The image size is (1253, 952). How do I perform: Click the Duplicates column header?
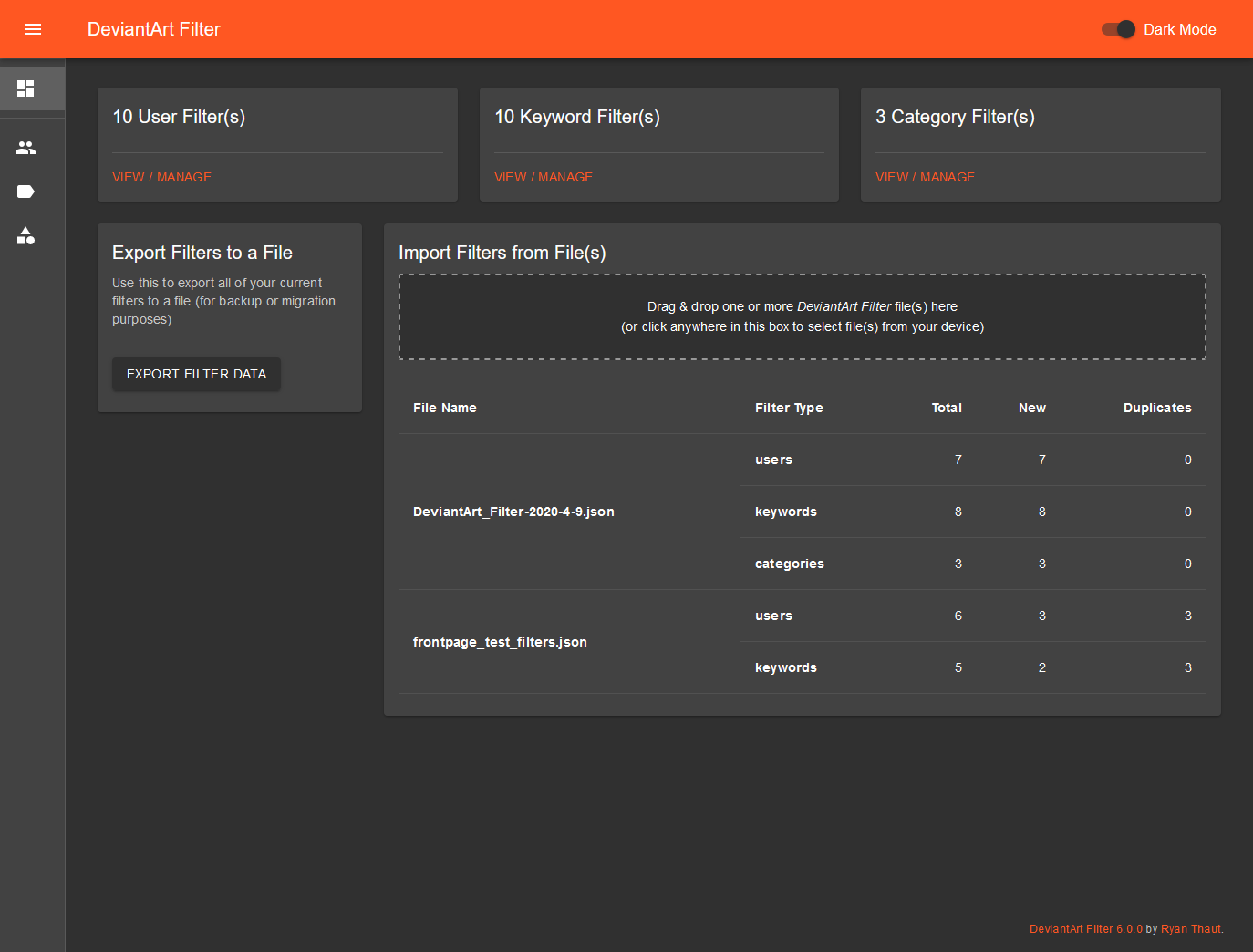pyautogui.click(x=1157, y=408)
